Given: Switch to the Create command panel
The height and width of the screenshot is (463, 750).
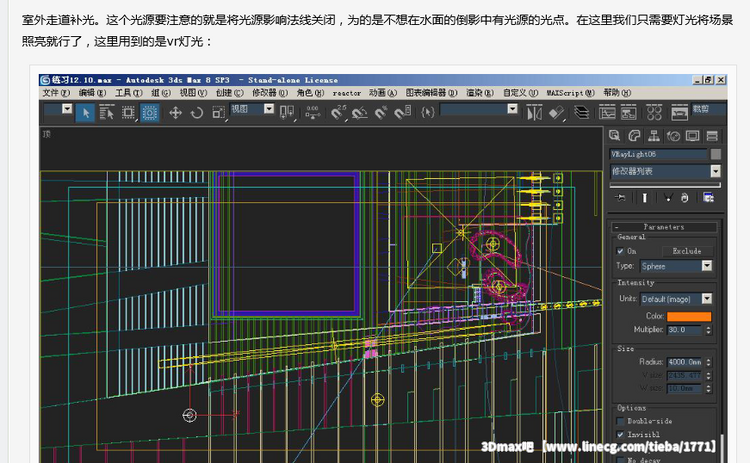Looking at the screenshot, I should 615,136.
